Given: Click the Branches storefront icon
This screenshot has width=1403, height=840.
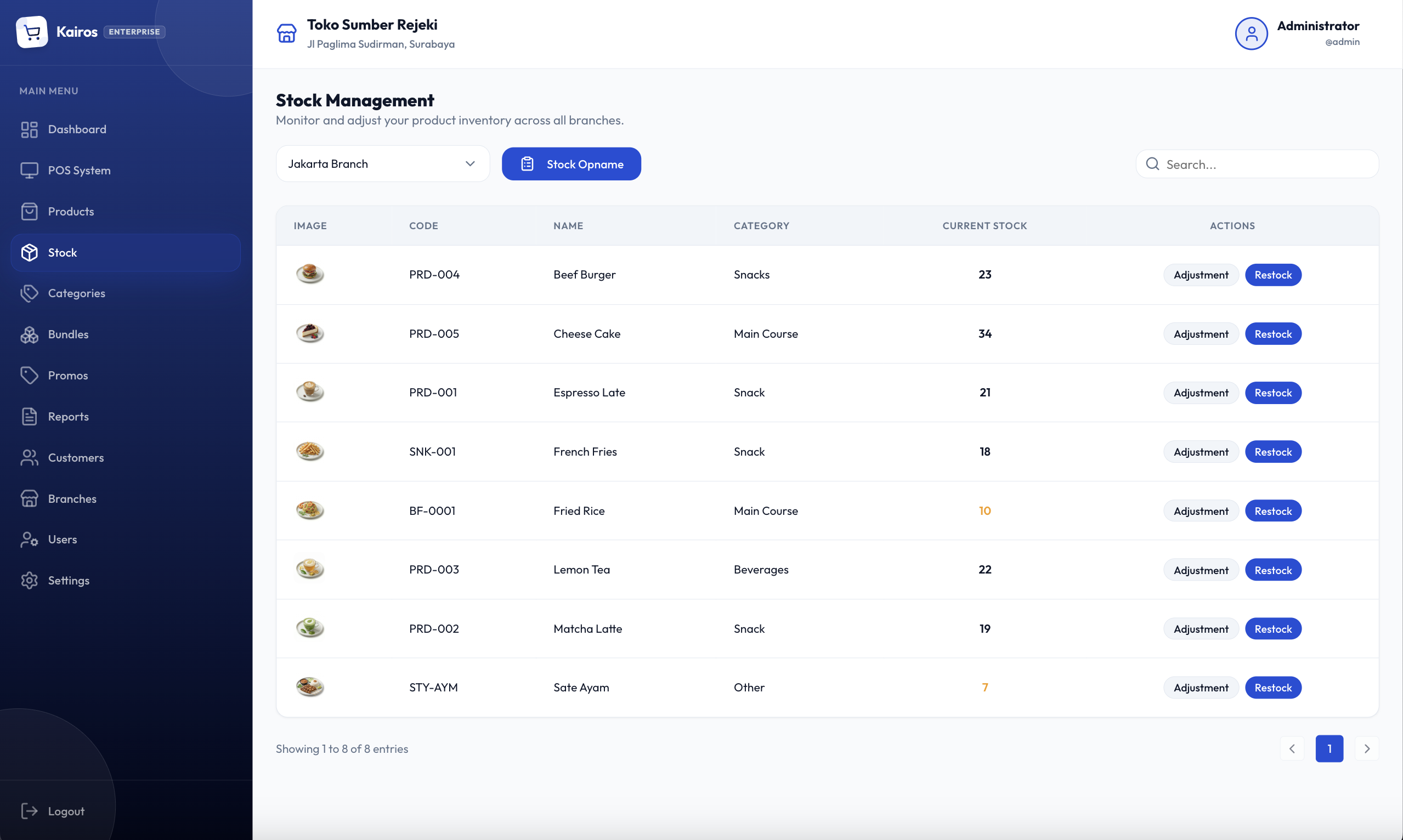Looking at the screenshot, I should point(29,498).
